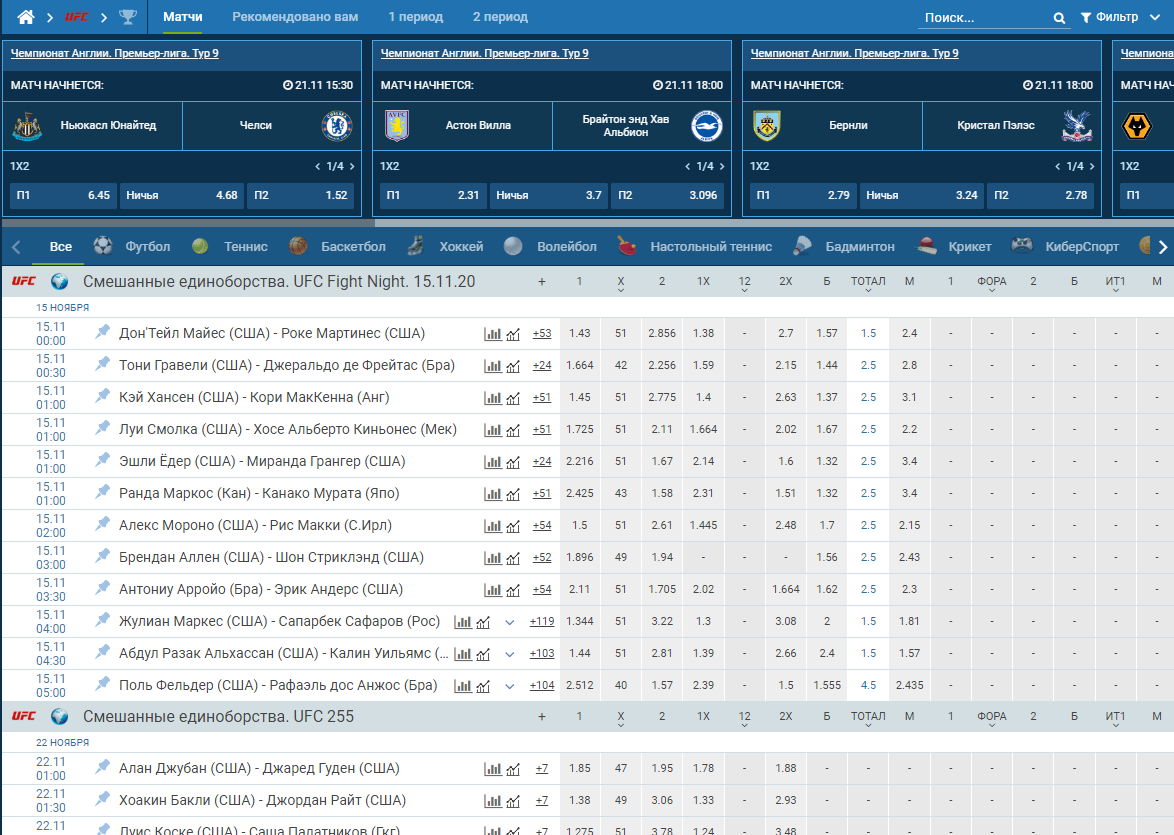This screenshot has height=835, width=1174.
Task: Expand Жулиан Маркес match dropdown chevron
Action: click(510, 622)
